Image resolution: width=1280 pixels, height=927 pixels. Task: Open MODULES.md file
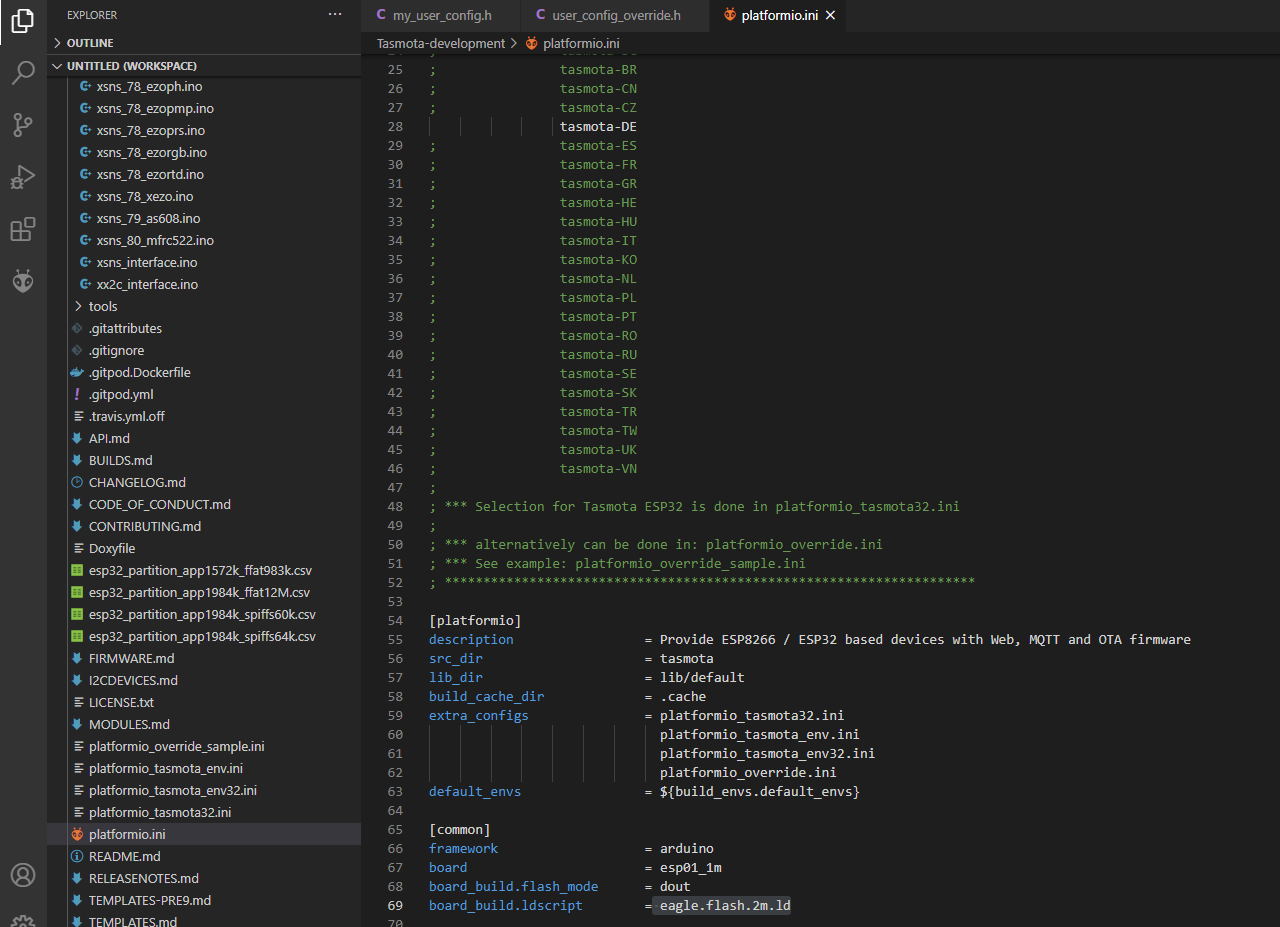(x=129, y=724)
